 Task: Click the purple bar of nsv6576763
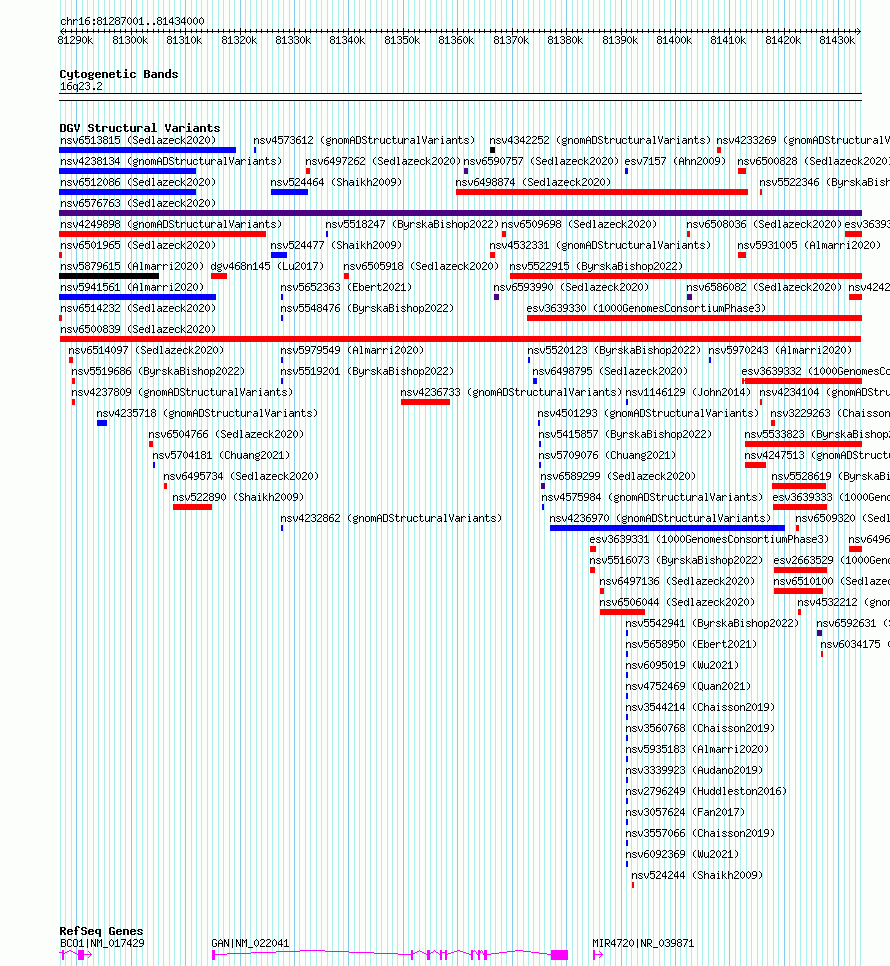[460, 213]
